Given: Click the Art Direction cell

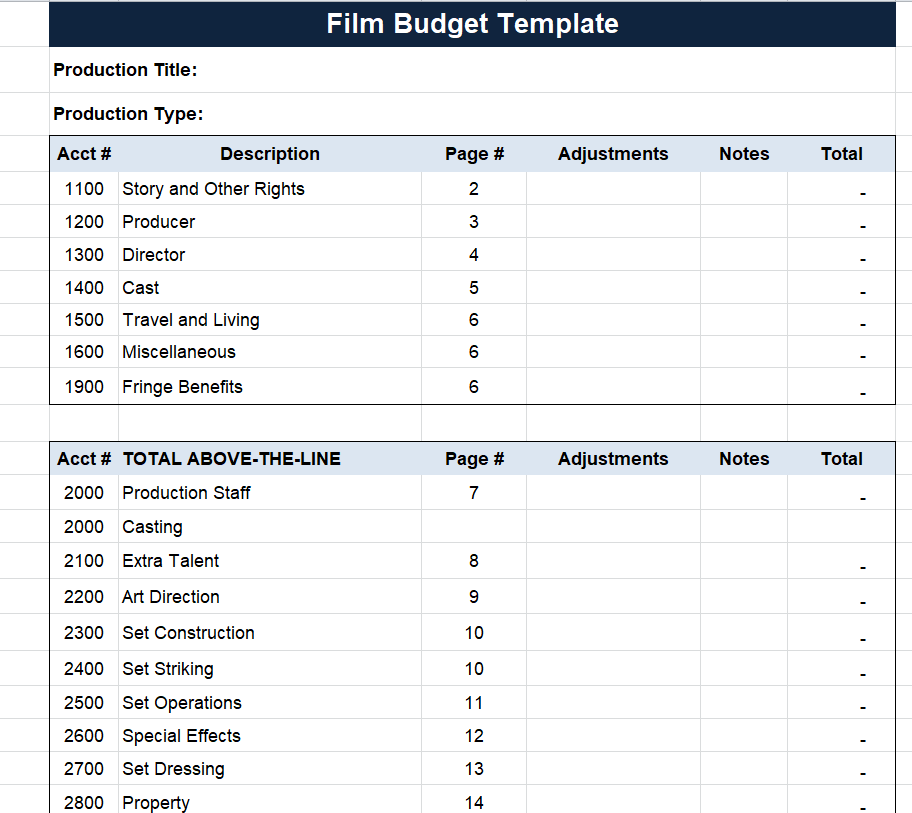Looking at the screenshot, I should click(171, 597).
